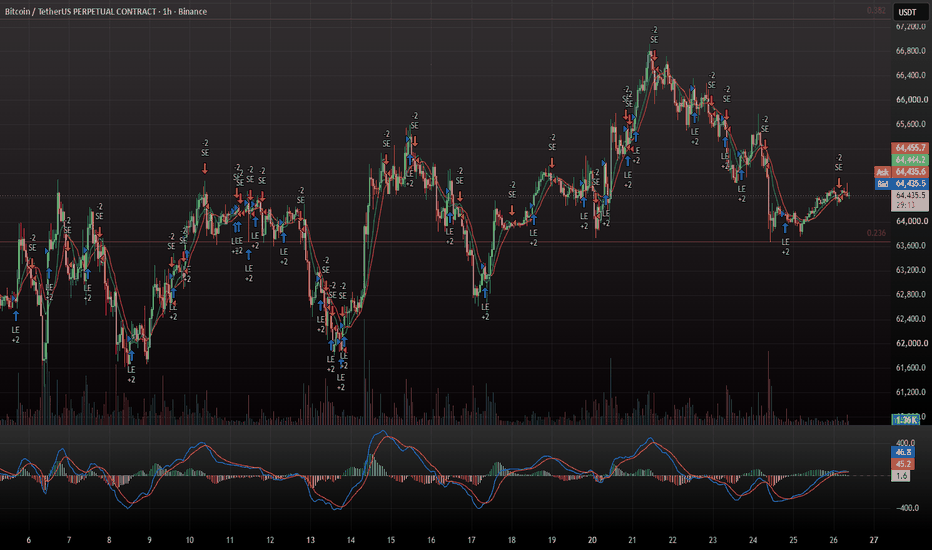
Task: Click date 24 on the time axis
Action: [752, 540]
